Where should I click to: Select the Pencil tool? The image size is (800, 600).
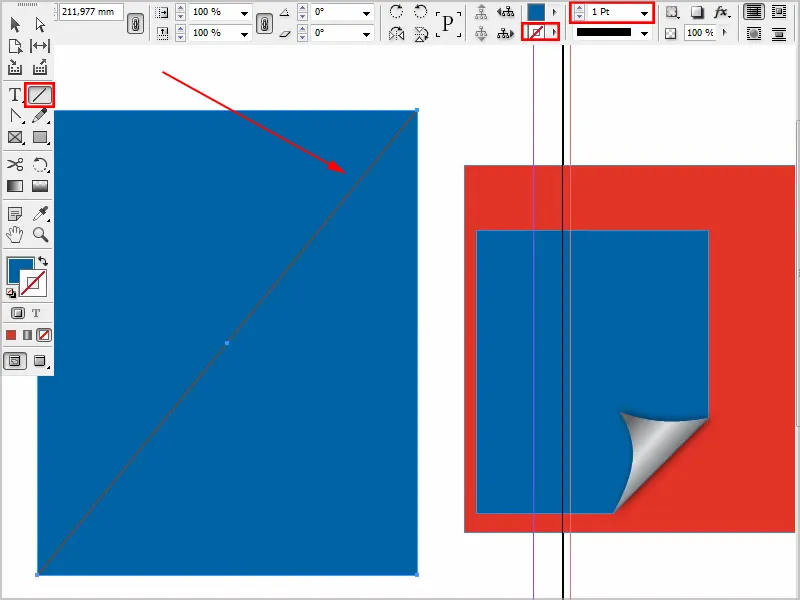(x=40, y=116)
